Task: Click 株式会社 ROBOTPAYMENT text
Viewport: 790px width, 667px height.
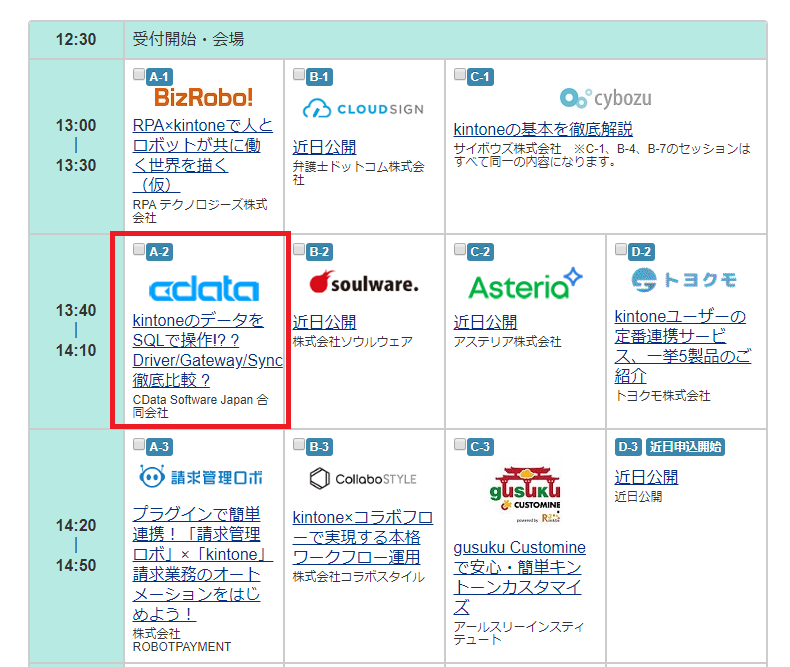Action: [x=182, y=640]
